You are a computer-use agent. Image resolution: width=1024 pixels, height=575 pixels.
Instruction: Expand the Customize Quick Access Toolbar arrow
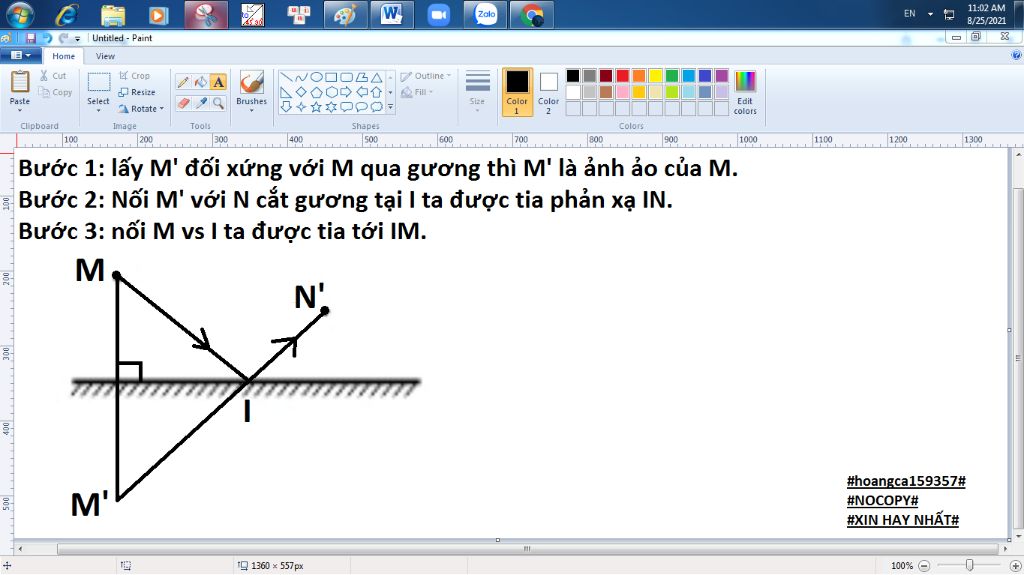78,39
